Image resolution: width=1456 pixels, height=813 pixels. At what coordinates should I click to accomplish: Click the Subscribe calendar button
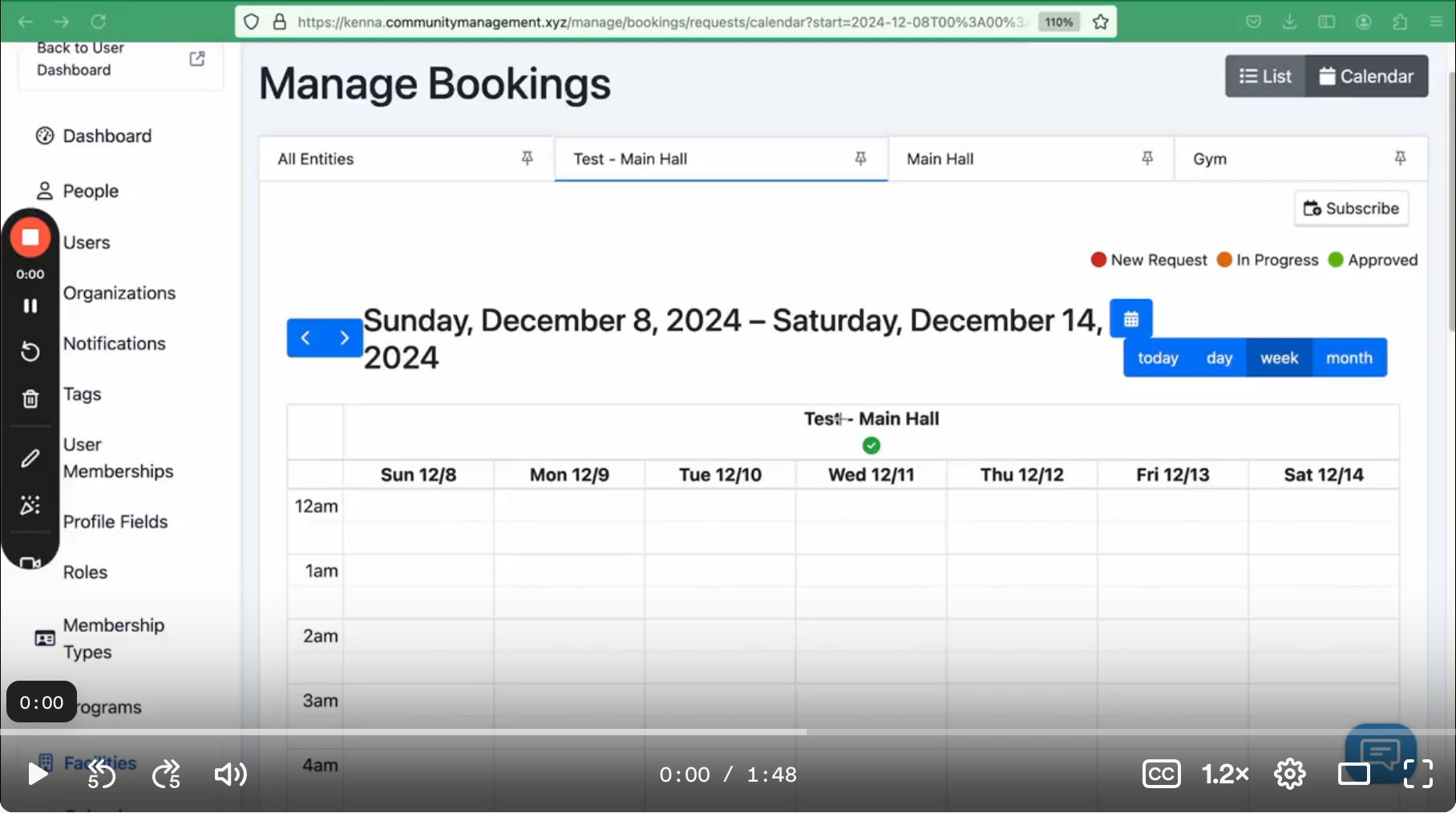pyautogui.click(x=1351, y=208)
